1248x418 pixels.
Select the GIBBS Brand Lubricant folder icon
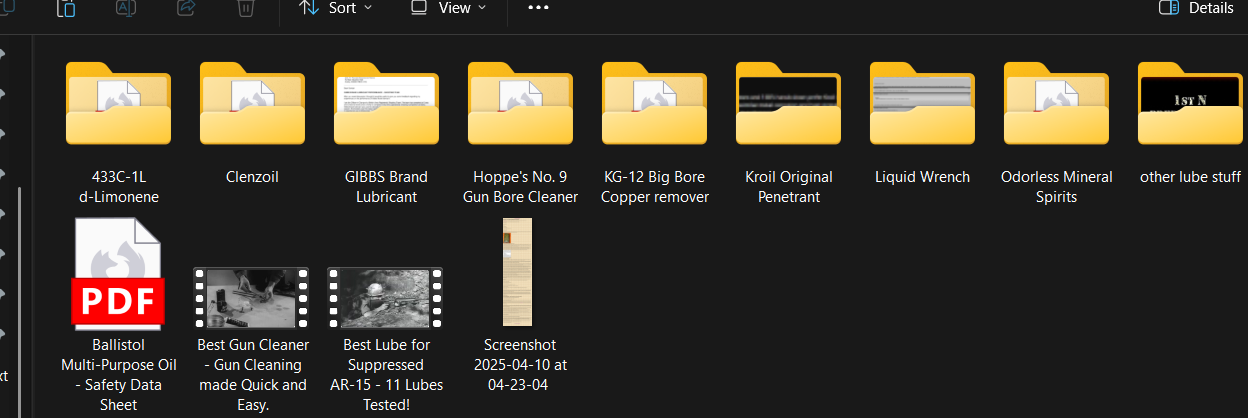click(386, 103)
